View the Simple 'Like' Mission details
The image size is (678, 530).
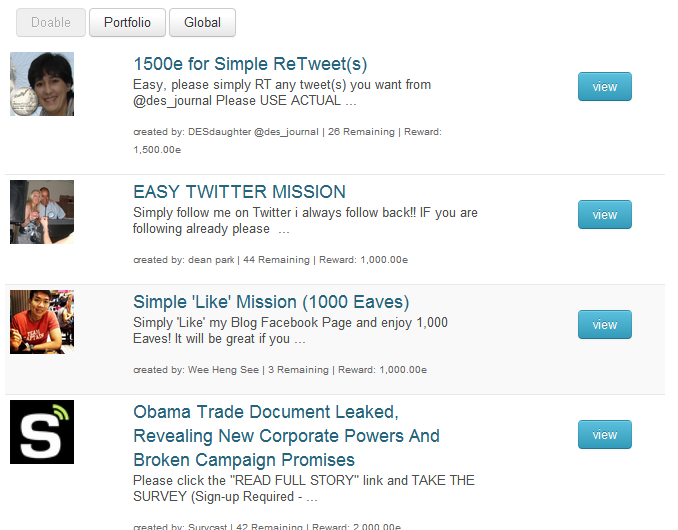point(604,324)
